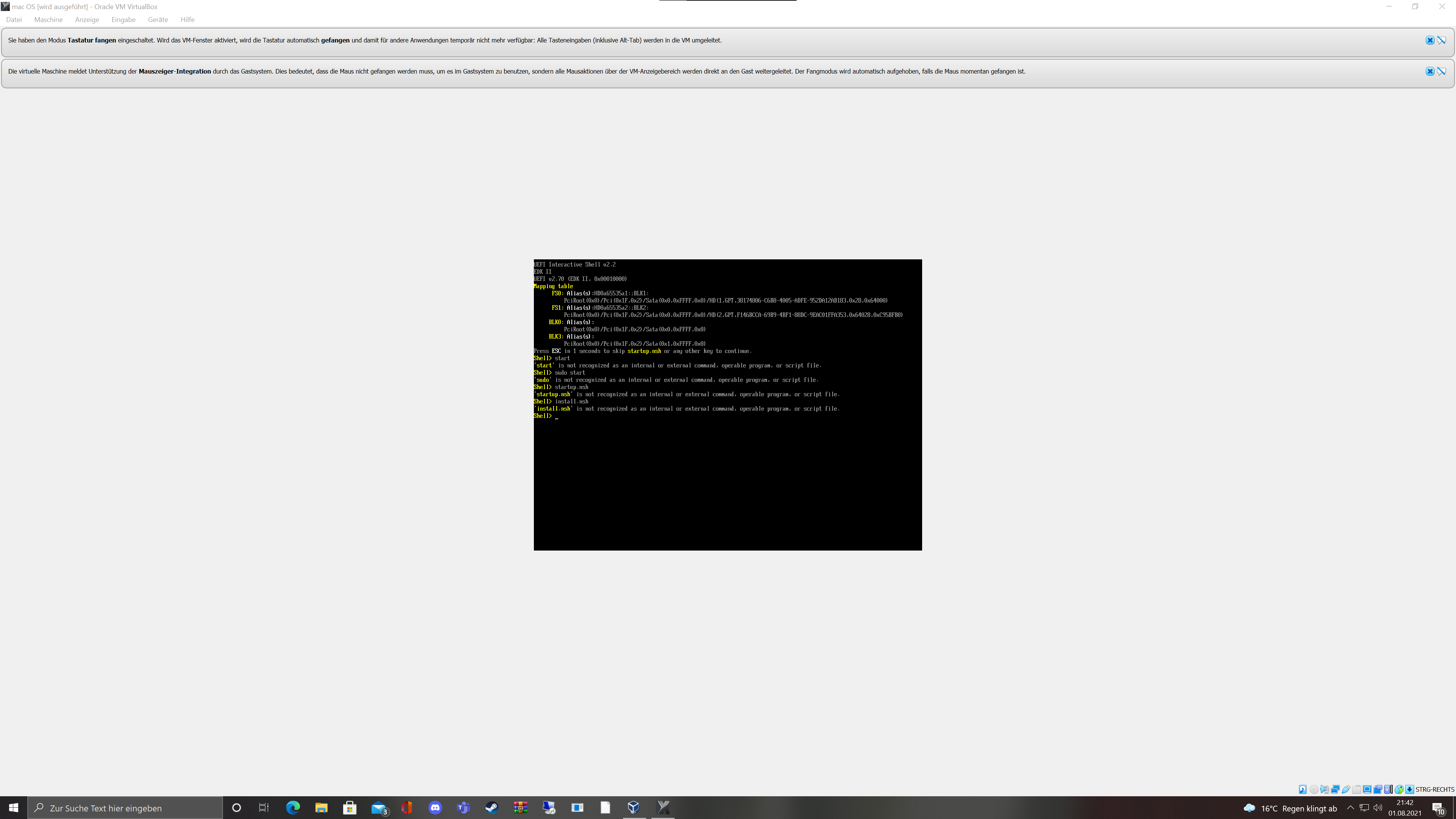Screen dimensions: 1456x819
Task: Show hidden system tray icons chevron
Action: tap(1350, 808)
